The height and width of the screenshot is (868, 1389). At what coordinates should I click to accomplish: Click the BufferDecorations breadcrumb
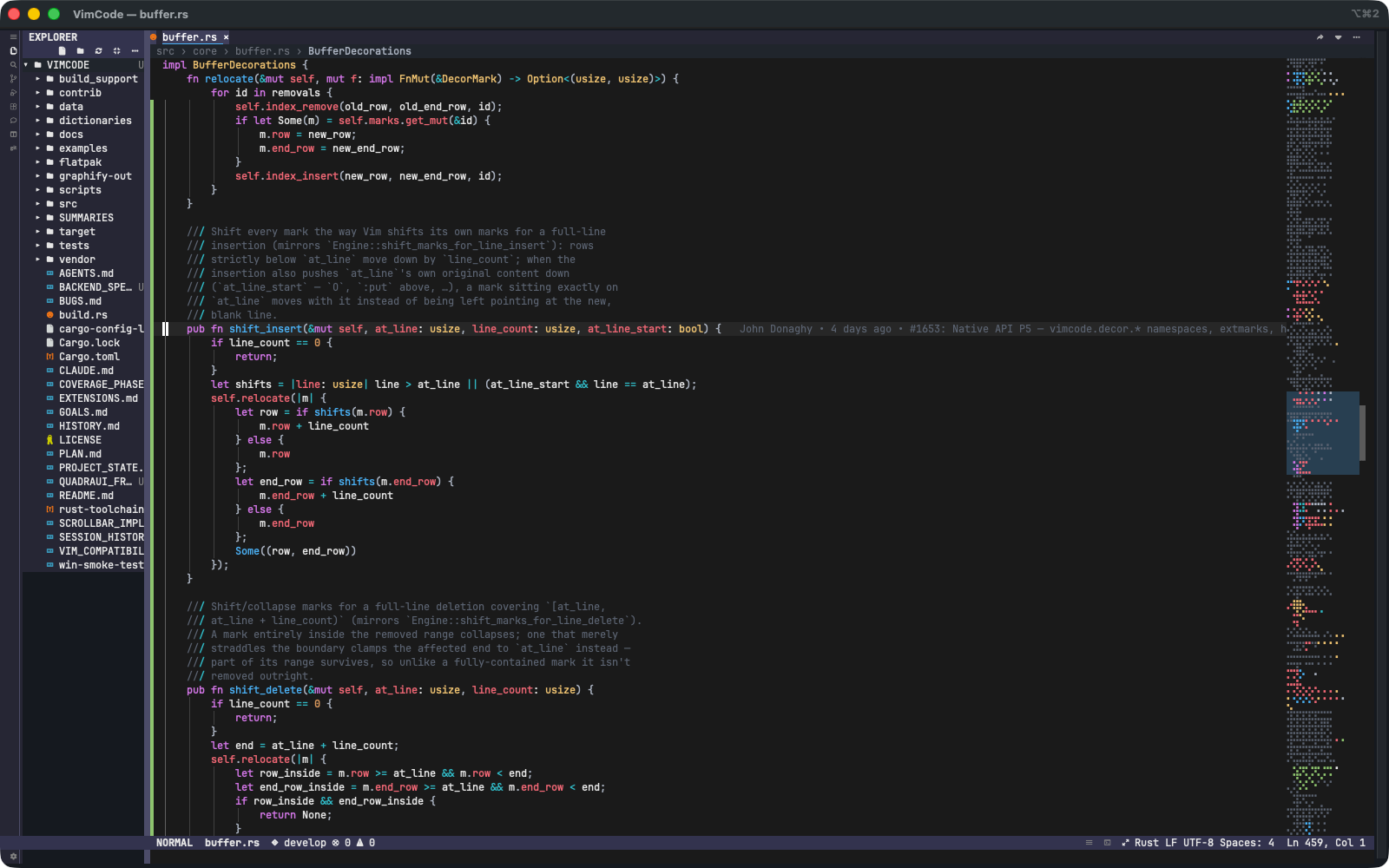pyautogui.click(x=359, y=51)
